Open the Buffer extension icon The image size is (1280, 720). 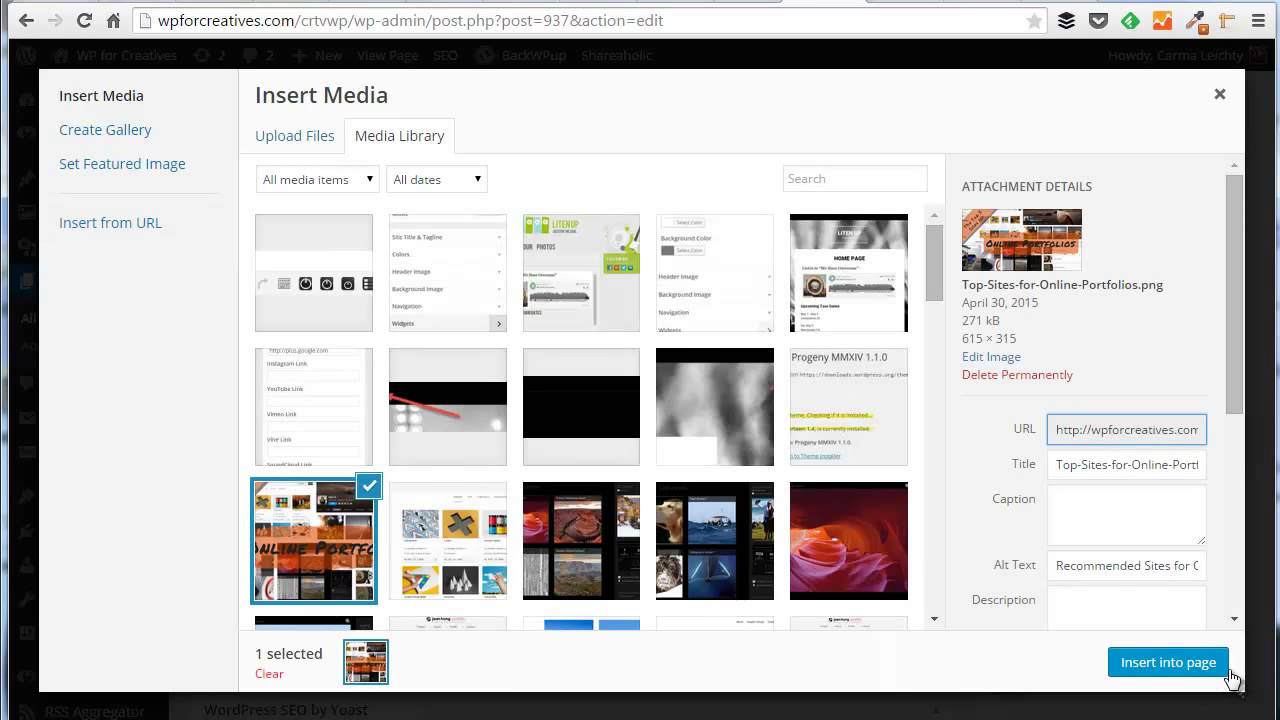point(1067,20)
